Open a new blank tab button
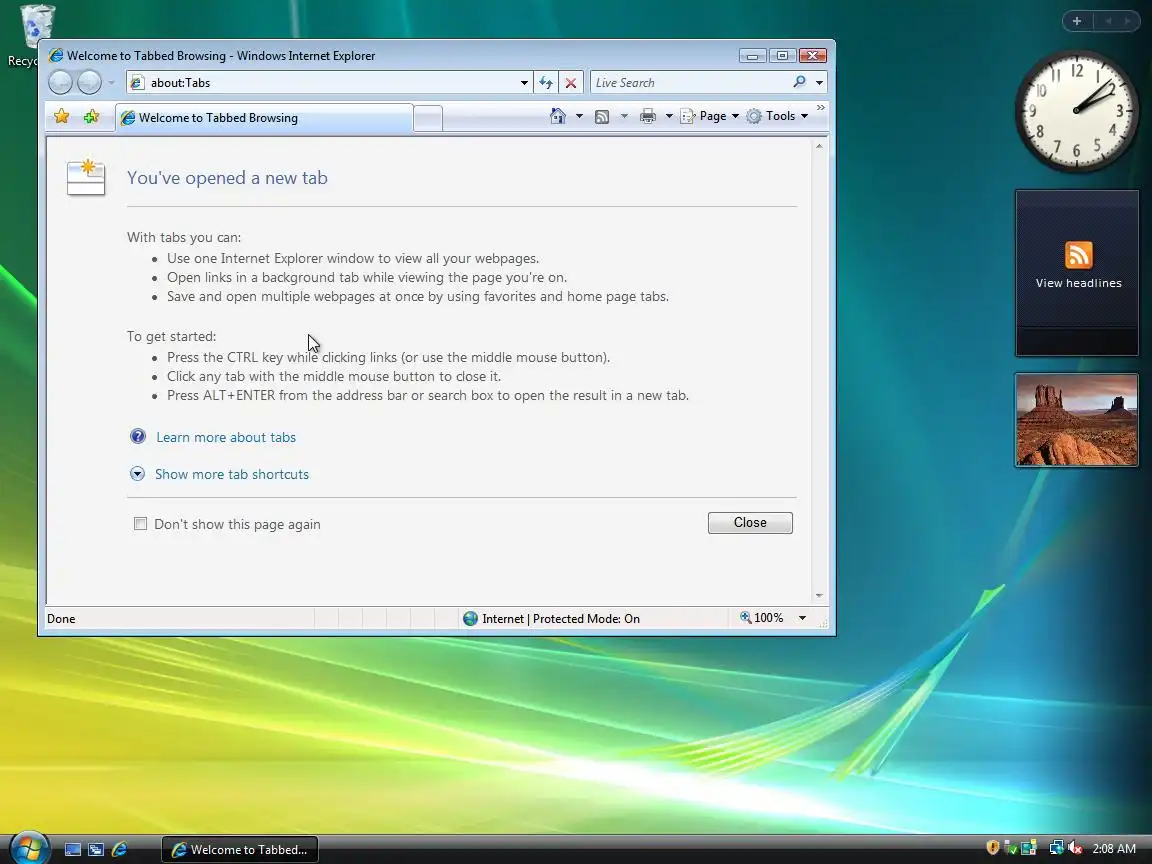The width and height of the screenshot is (1152, 864). pyautogui.click(x=428, y=118)
